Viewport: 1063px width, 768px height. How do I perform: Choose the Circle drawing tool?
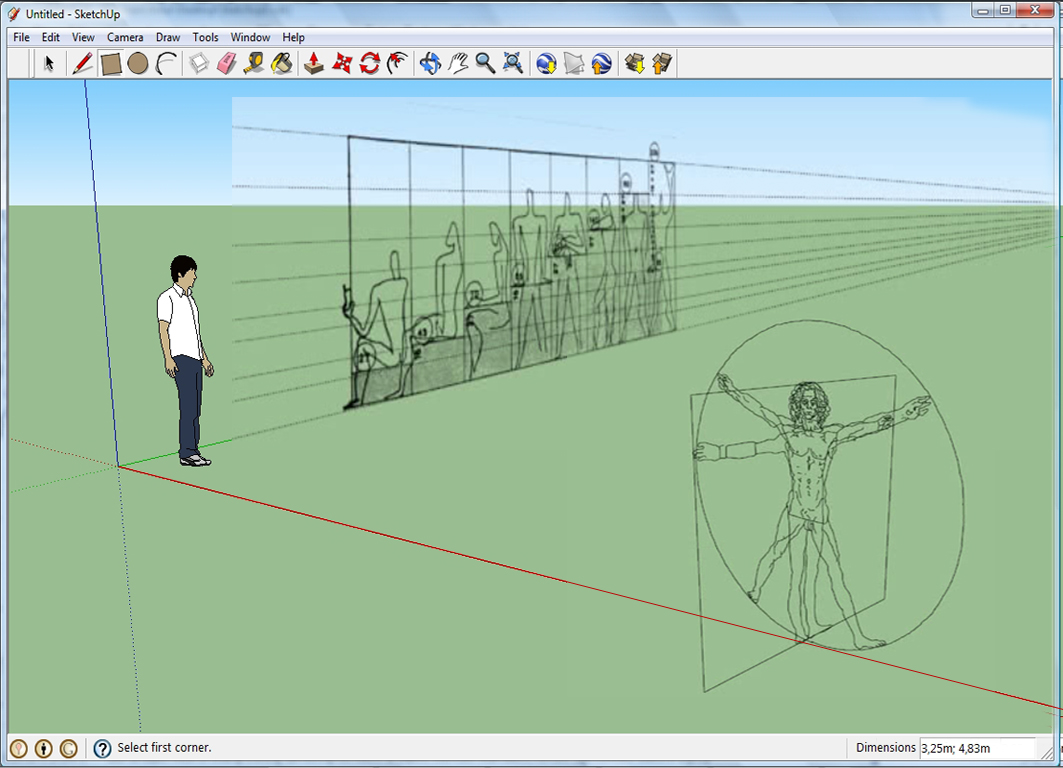(x=138, y=64)
